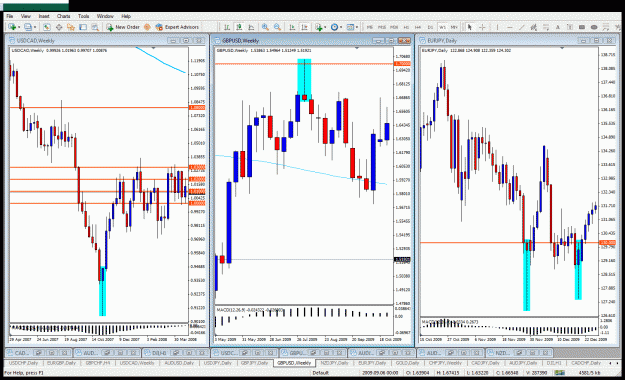
Task: Select the MN monthly timeframe
Action: pos(454,27)
